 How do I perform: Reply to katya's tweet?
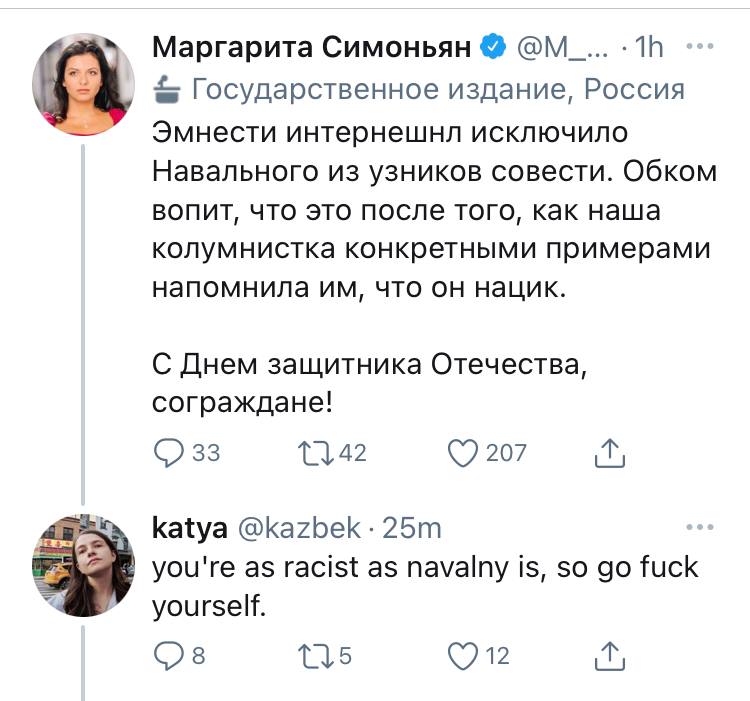[x=171, y=656]
